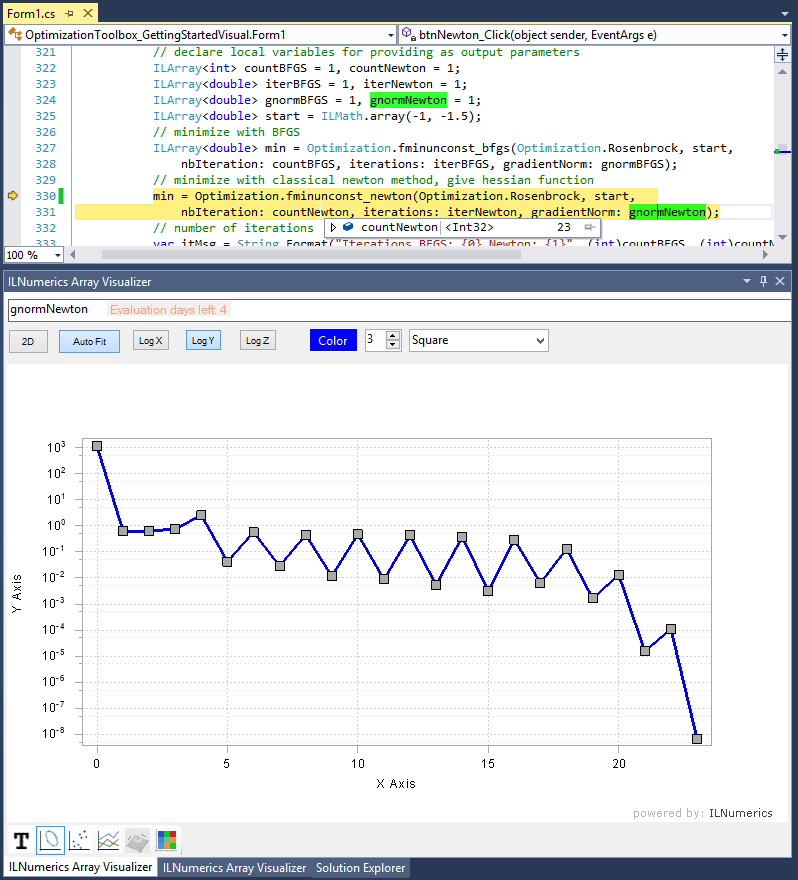Toggle the 2D view button

tap(28, 341)
